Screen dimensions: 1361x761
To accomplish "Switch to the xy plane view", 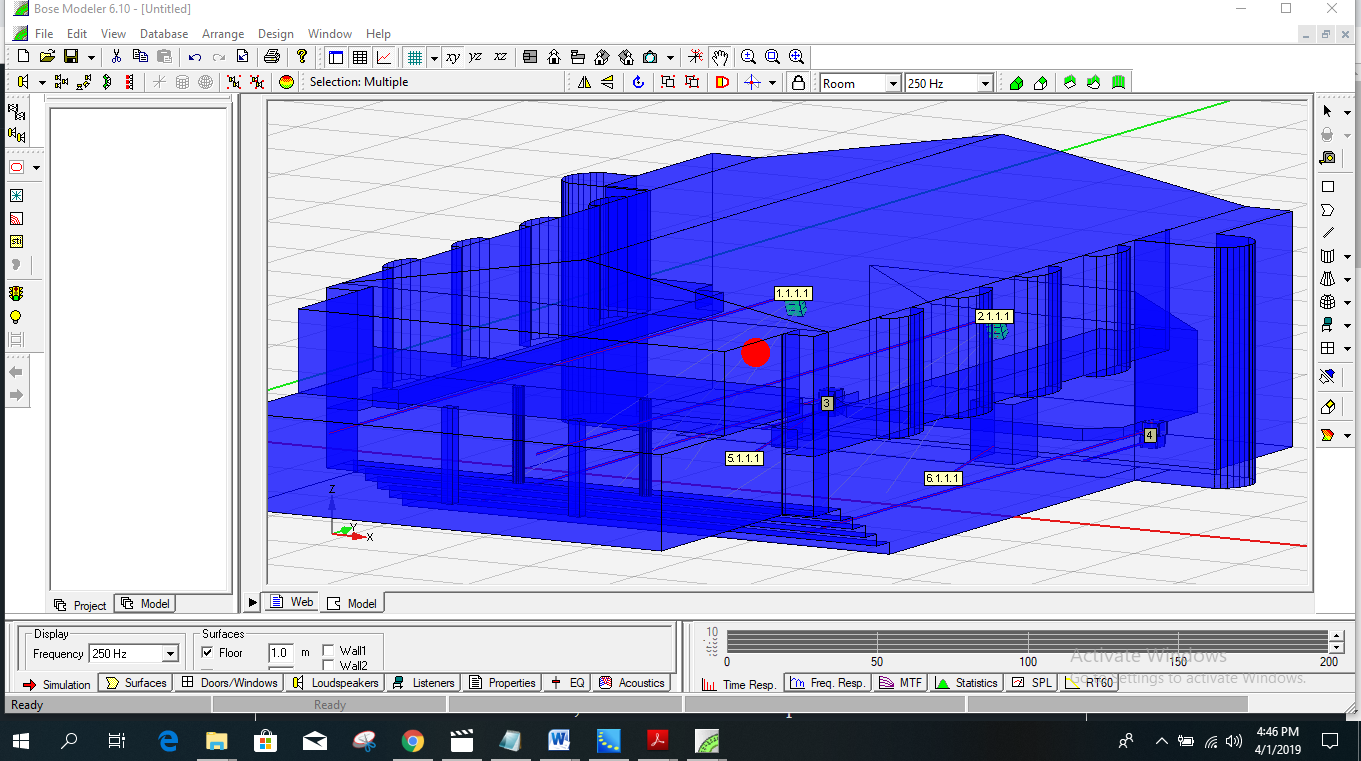I will coord(453,57).
